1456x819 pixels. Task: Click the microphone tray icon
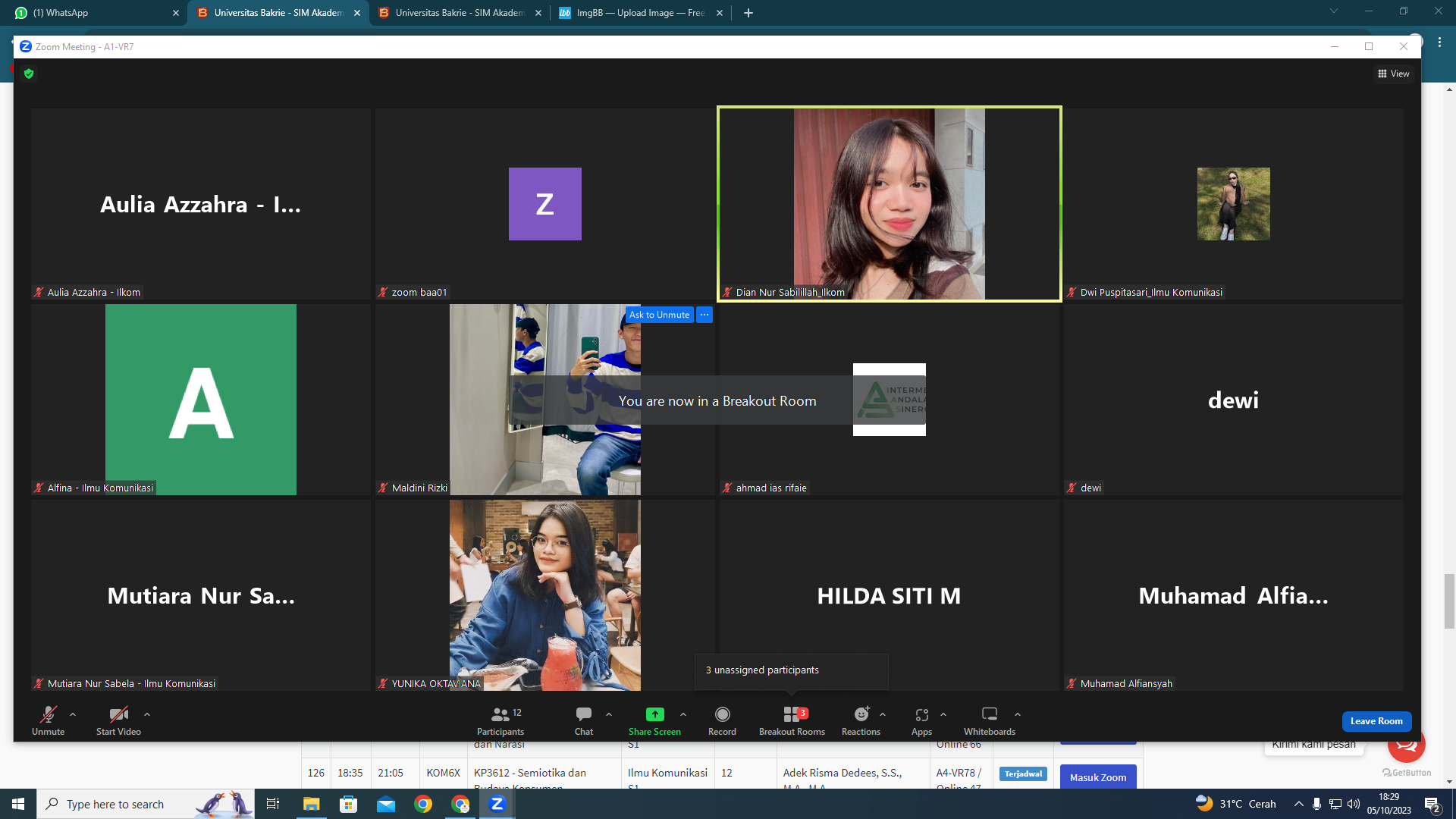pos(1317,804)
